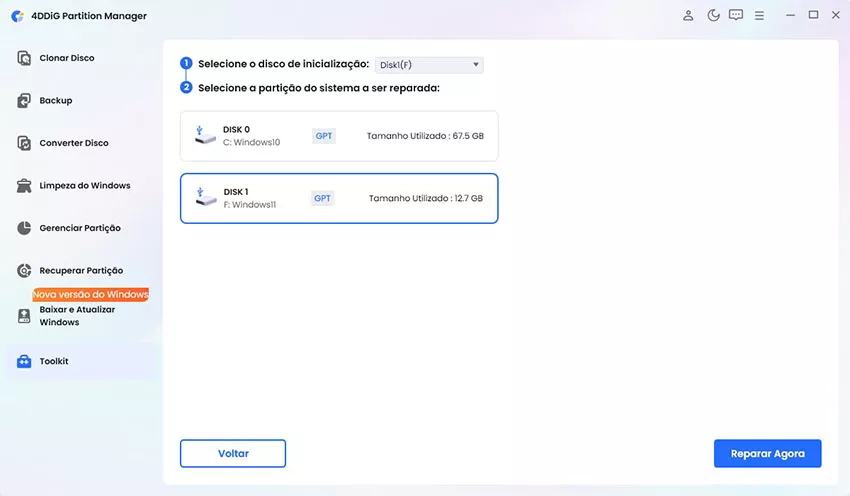Click 'Selecione a partição do sistema' label
Screen dimensions: 850x496
pyautogui.click(x=319, y=88)
